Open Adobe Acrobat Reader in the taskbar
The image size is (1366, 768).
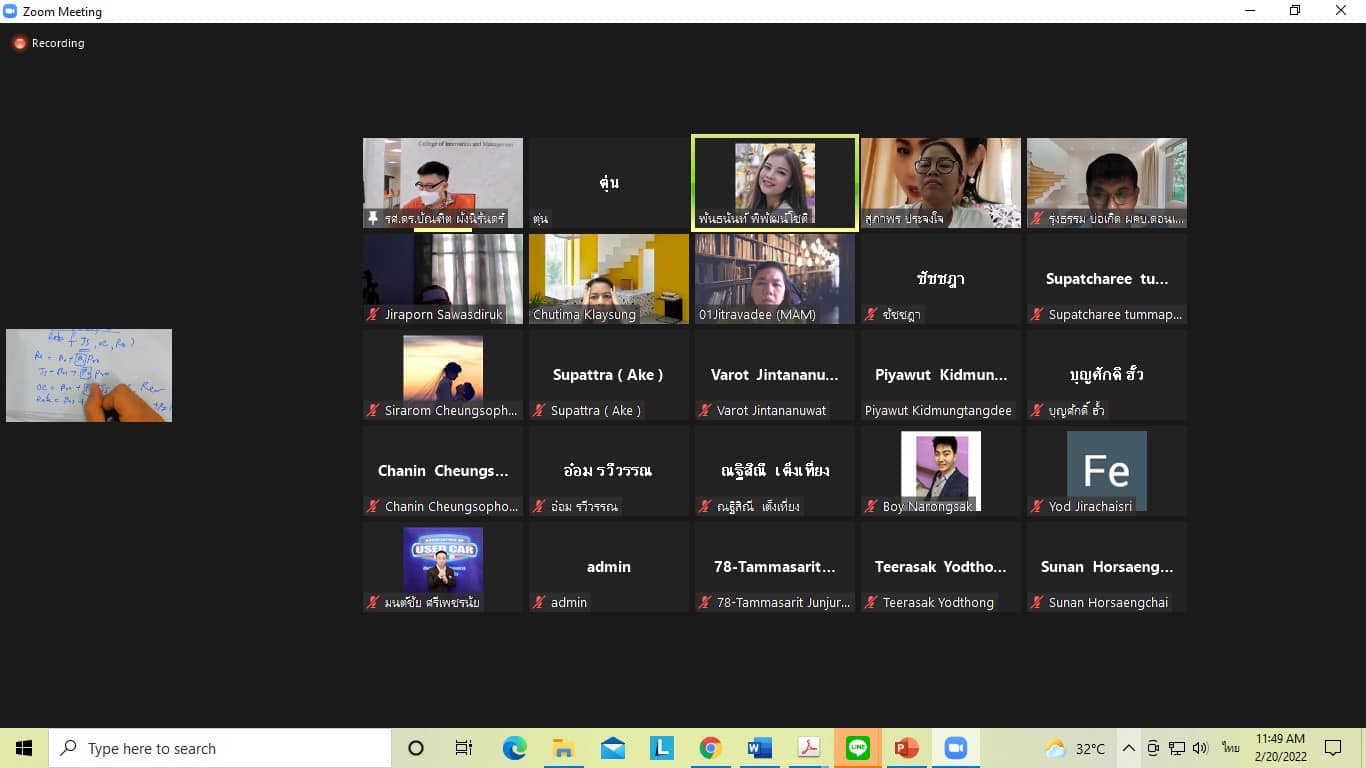[808, 748]
